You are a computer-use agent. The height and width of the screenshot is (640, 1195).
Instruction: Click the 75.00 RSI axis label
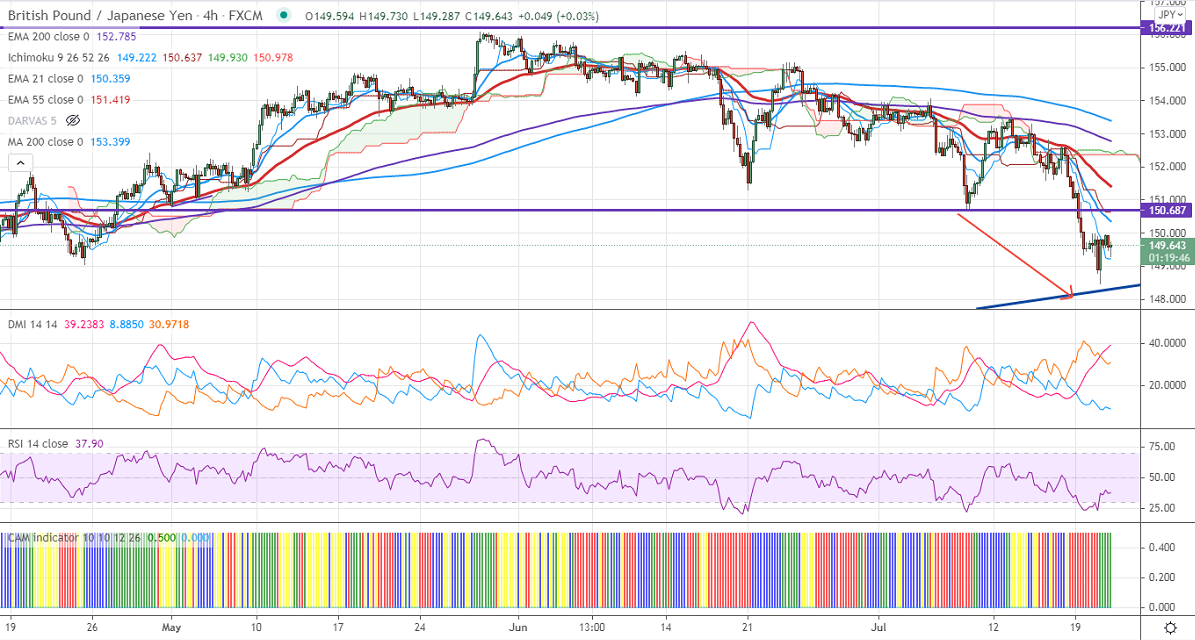point(1161,446)
